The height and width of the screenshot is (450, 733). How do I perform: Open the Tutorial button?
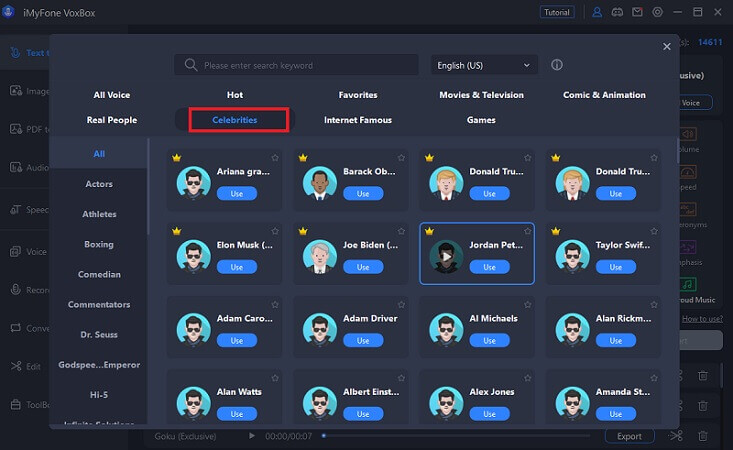pyautogui.click(x=557, y=12)
